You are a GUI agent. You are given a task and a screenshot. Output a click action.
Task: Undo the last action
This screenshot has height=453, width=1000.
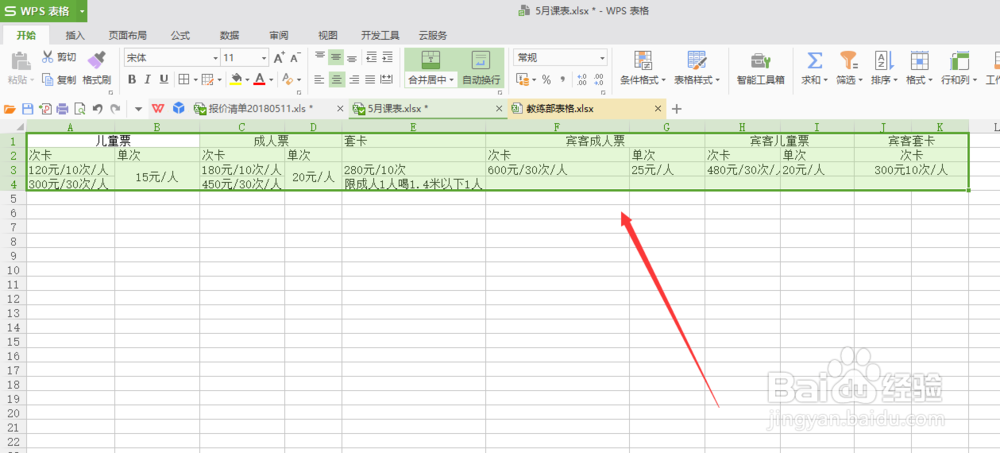point(97,109)
